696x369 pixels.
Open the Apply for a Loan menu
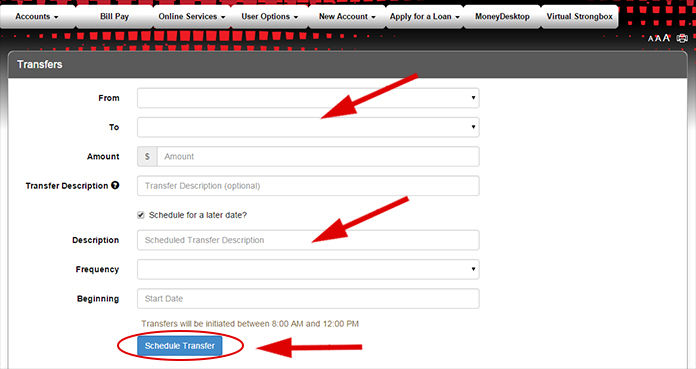(424, 16)
